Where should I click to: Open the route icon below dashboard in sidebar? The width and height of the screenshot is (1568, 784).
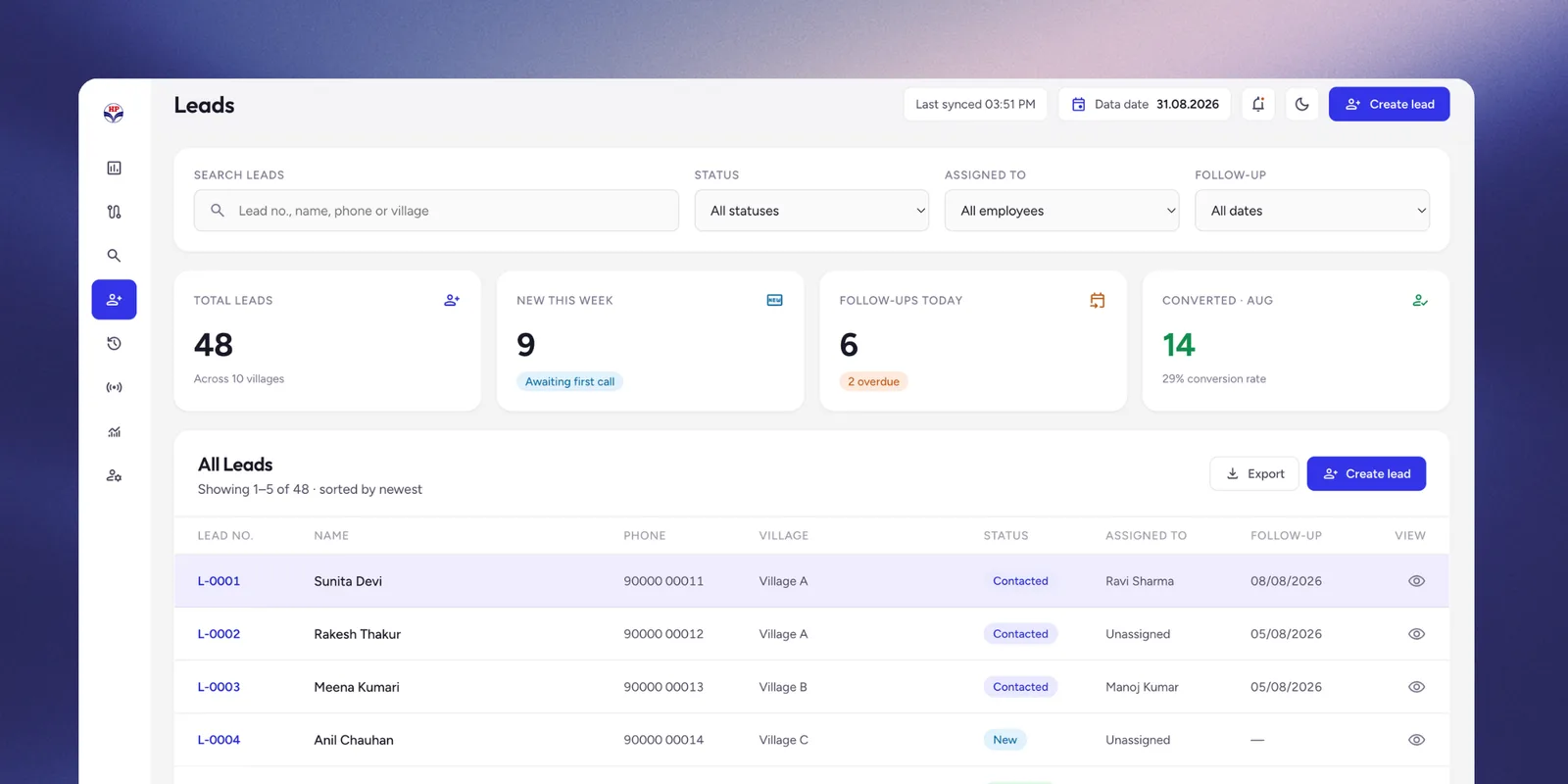(114, 212)
